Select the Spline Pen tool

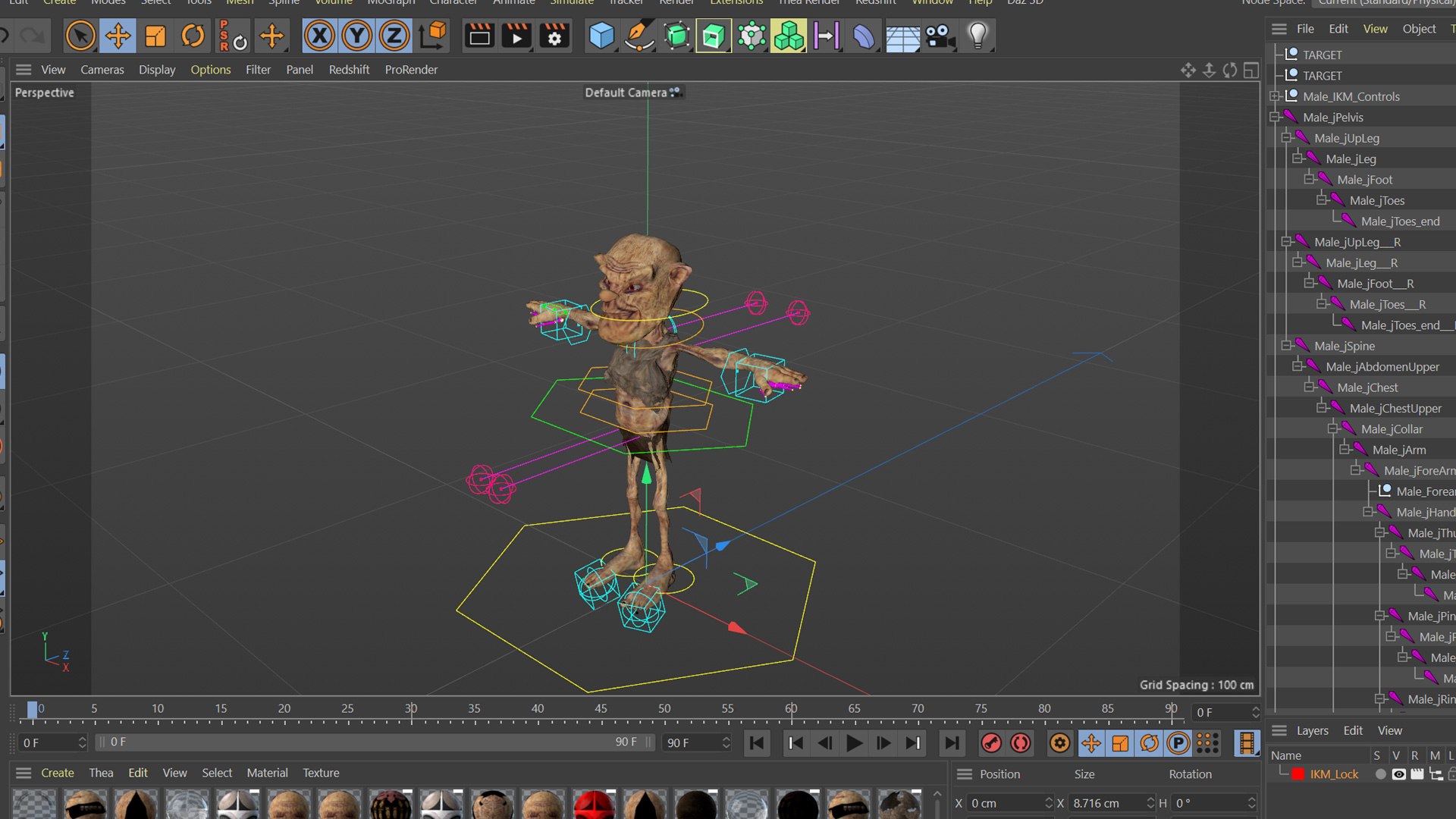pyautogui.click(x=639, y=36)
